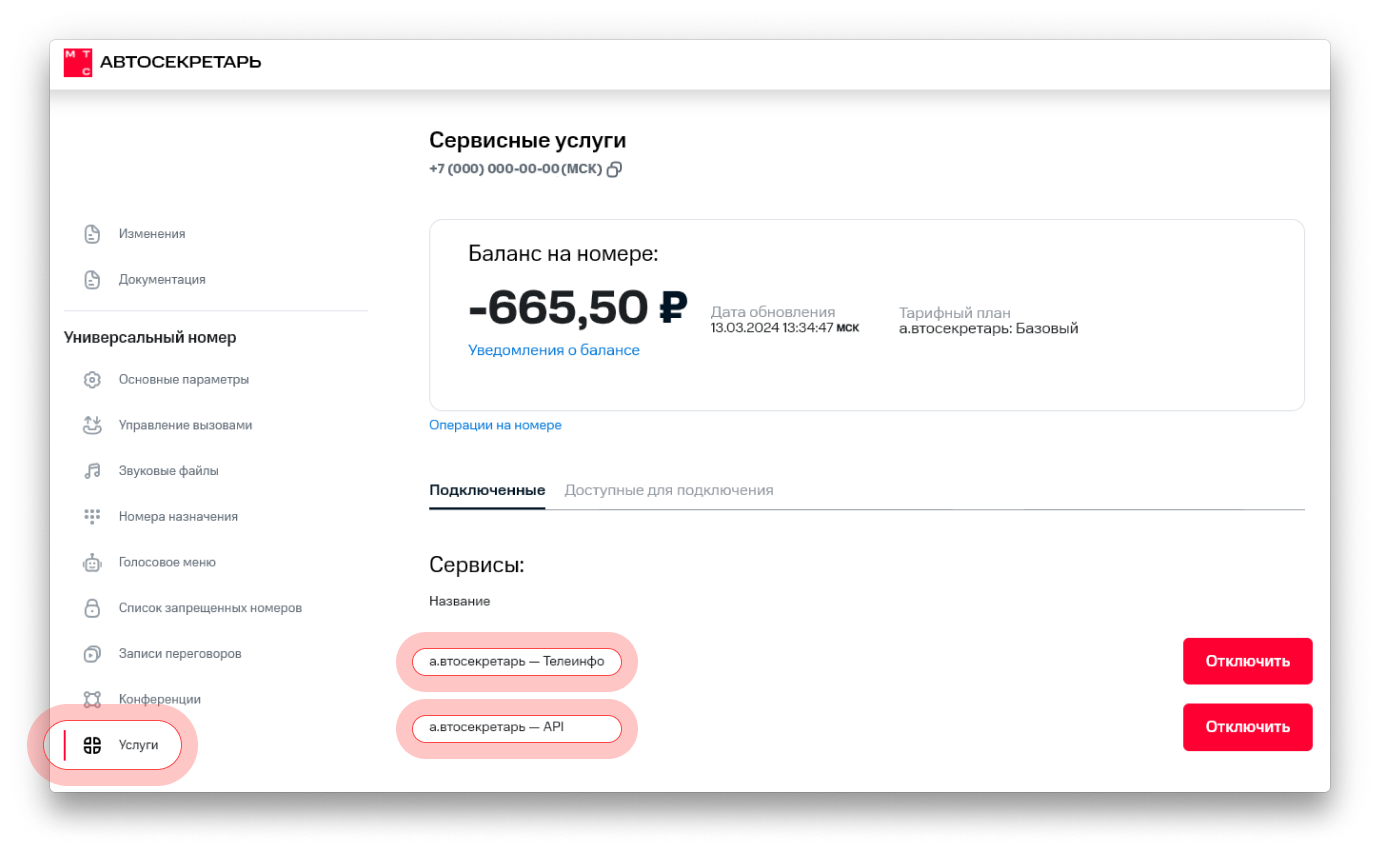
Task: Click the Основные параметры gear icon
Action: pos(92,380)
